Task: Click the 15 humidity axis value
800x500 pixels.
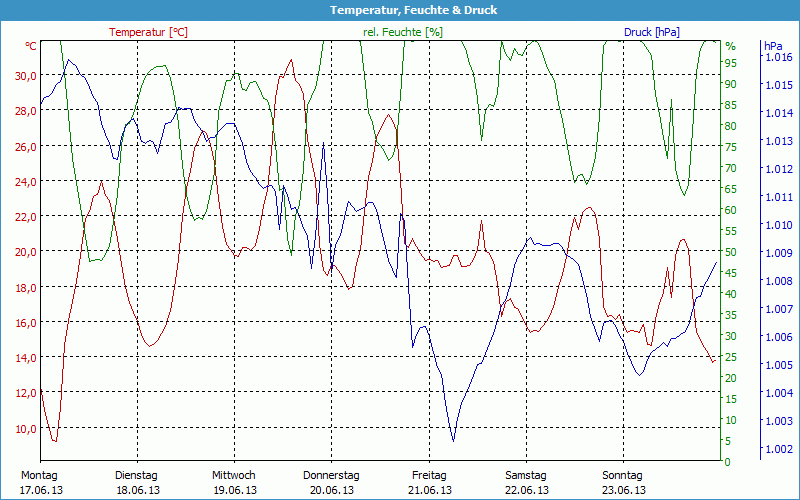Action: coord(731,399)
